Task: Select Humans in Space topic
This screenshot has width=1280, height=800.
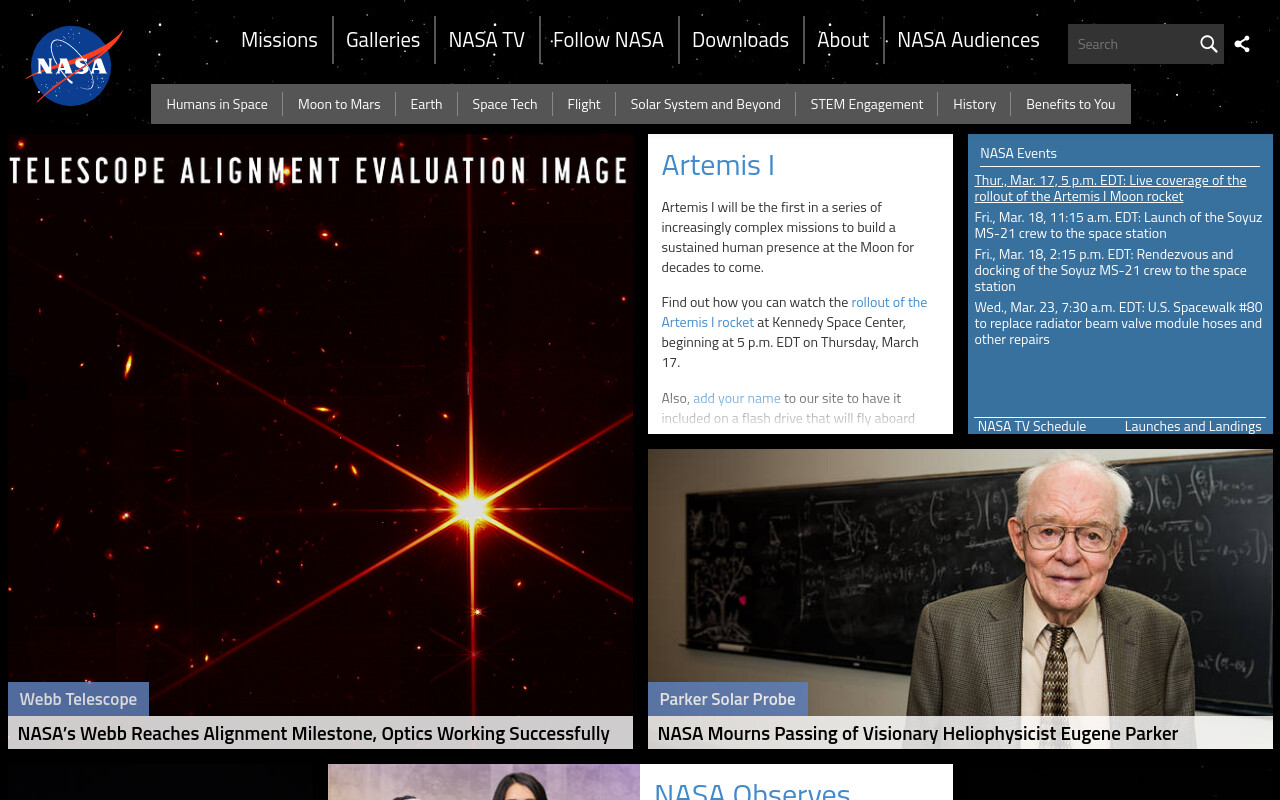Action: point(217,104)
